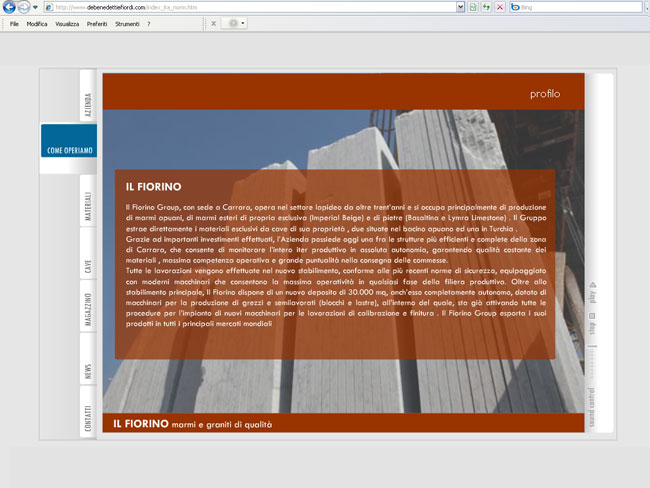The width and height of the screenshot is (650, 488).
Task: Open the File menu
Action: click(x=14, y=24)
